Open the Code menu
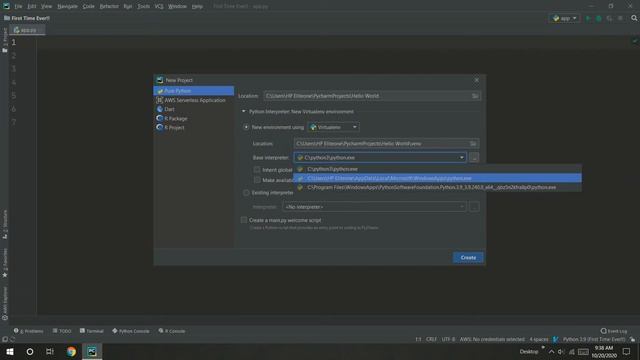640x360 pixels. coord(89,6)
